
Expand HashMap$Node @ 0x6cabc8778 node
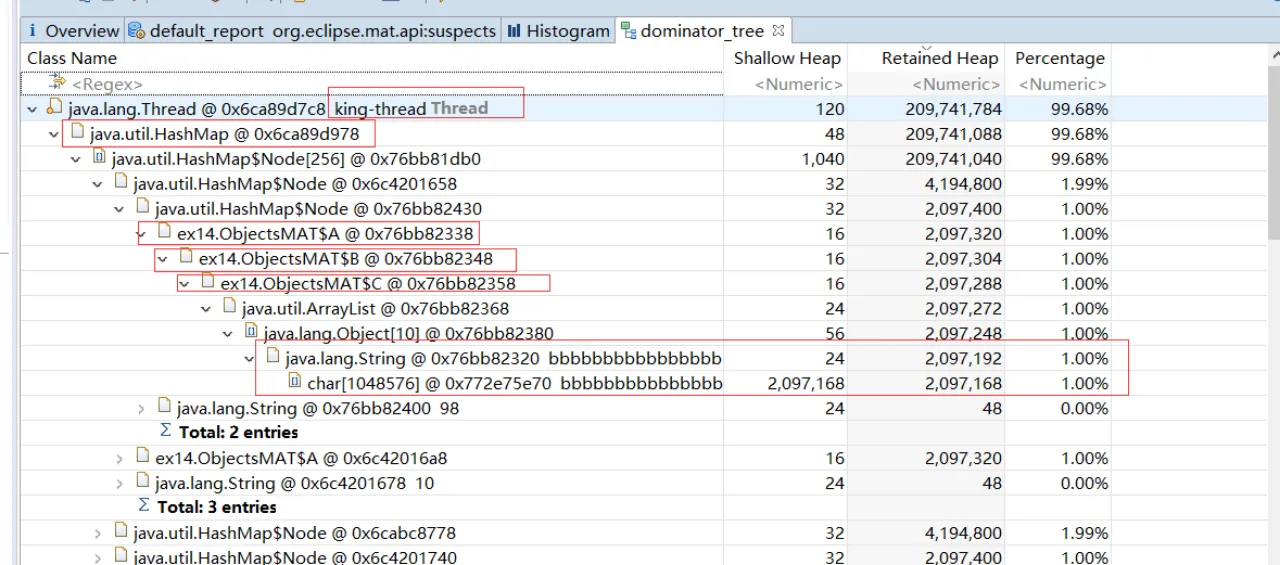click(x=98, y=534)
